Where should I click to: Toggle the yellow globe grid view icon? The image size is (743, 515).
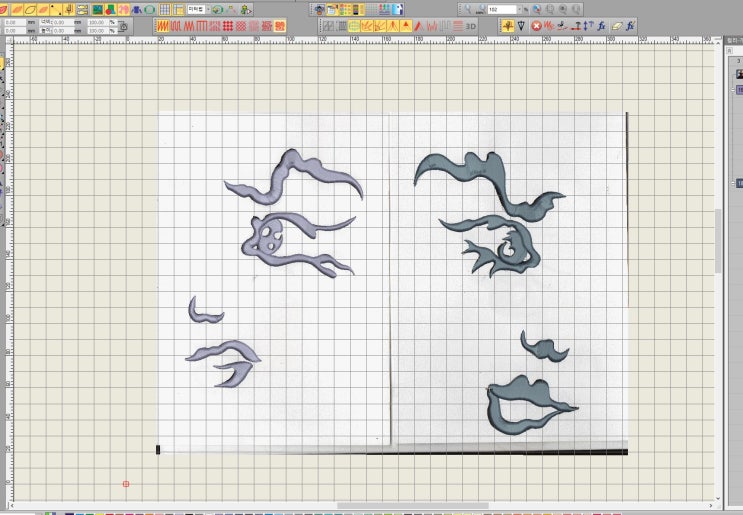(x=354, y=26)
